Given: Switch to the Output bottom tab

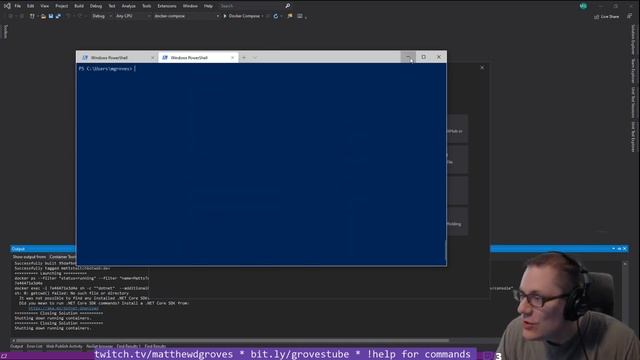Looking at the screenshot, I should click(x=17, y=346).
